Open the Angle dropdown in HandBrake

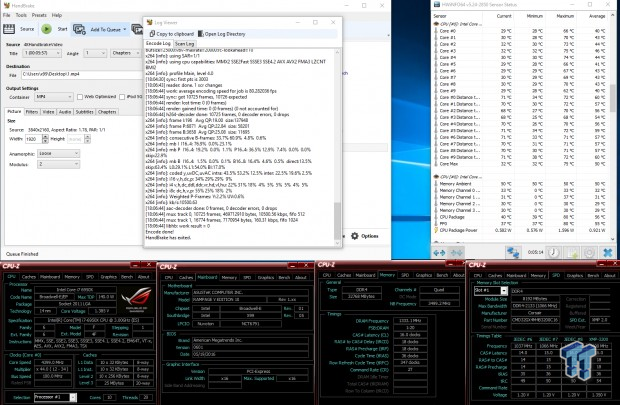(95, 53)
